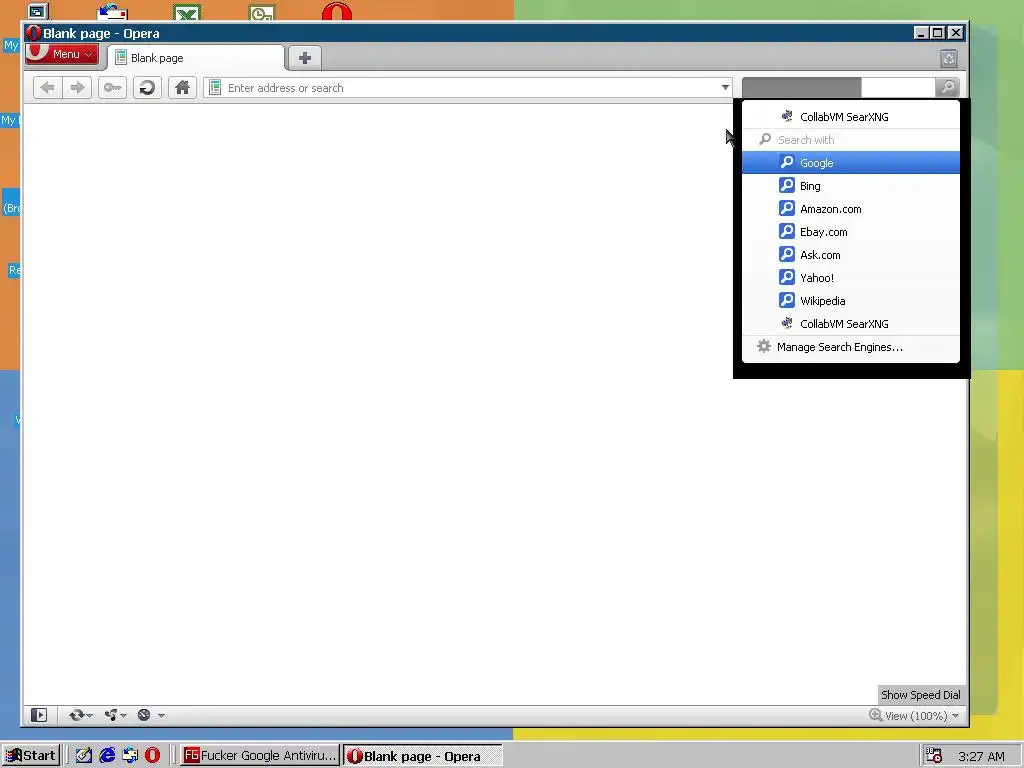Screen dimensions: 1024x768
Task: Select Bing in the search engine list
Action: pos(851,185)
